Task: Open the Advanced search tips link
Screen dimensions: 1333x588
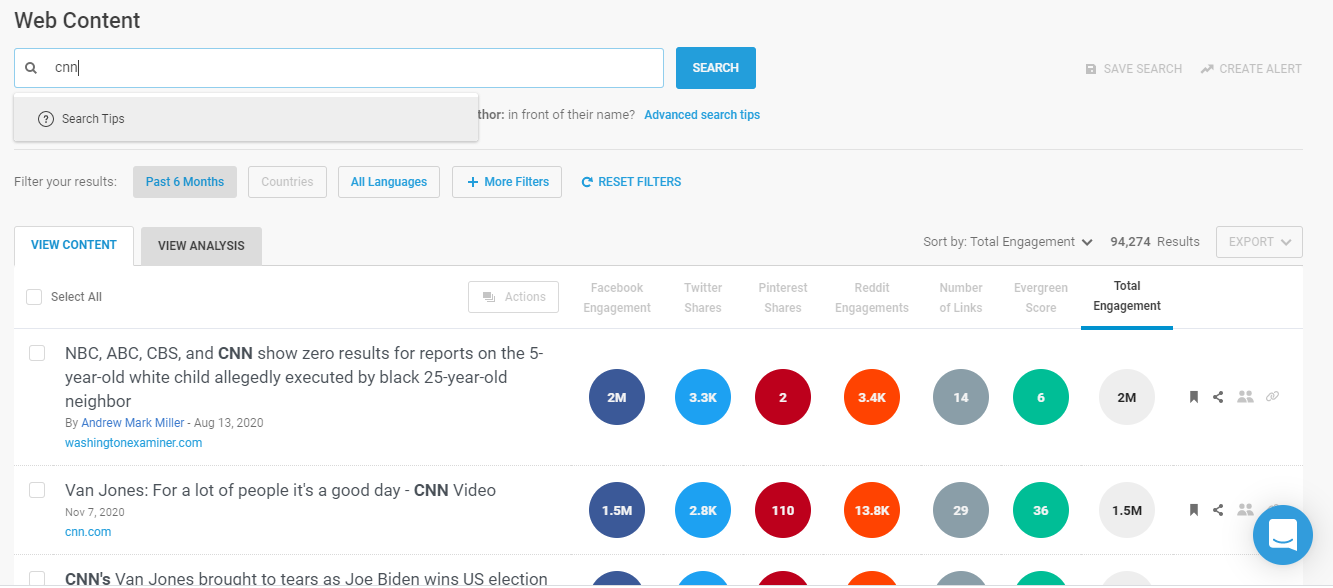Action: tap(701, 115)
